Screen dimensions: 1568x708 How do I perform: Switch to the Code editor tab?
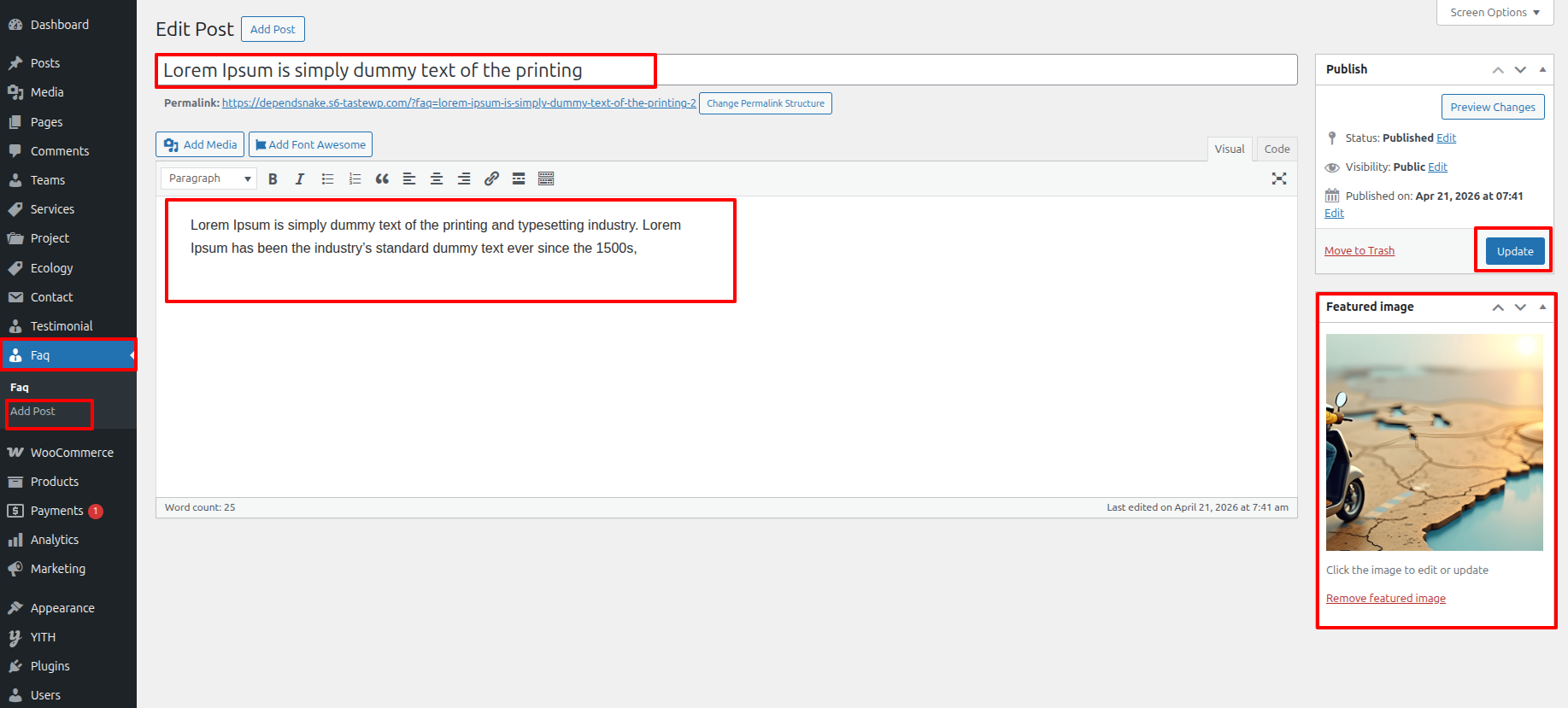point(1277,149)
